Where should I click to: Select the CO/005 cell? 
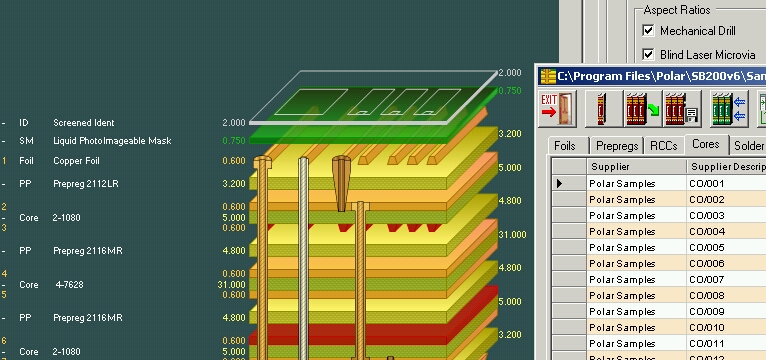(x=726, y=247)
